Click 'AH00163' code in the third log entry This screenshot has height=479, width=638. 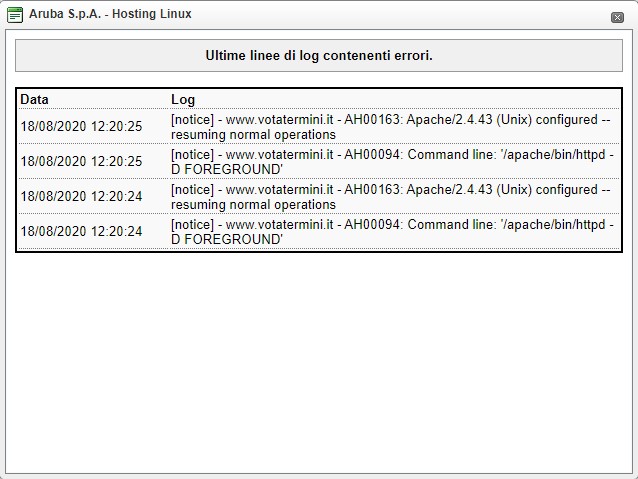coord(372,190)
